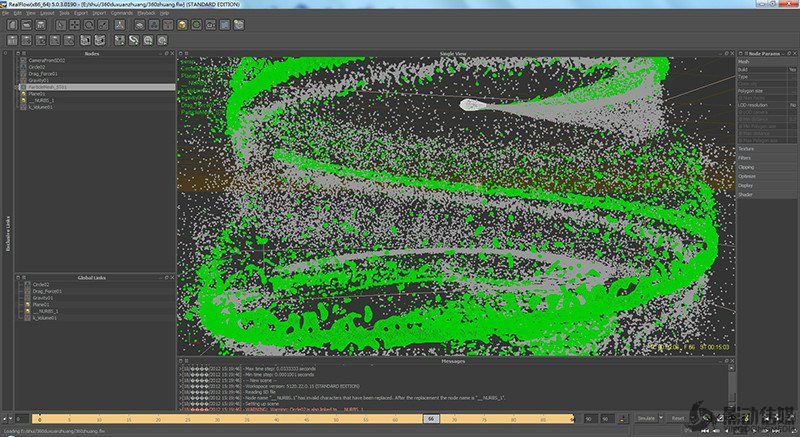Open the dropdown arrow next to Simulate

661,418
